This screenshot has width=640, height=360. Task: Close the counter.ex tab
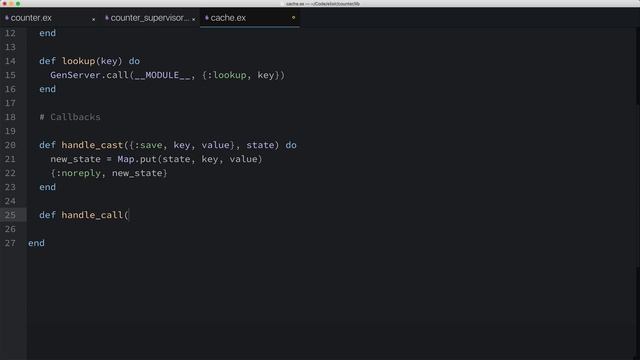point(93,19)
